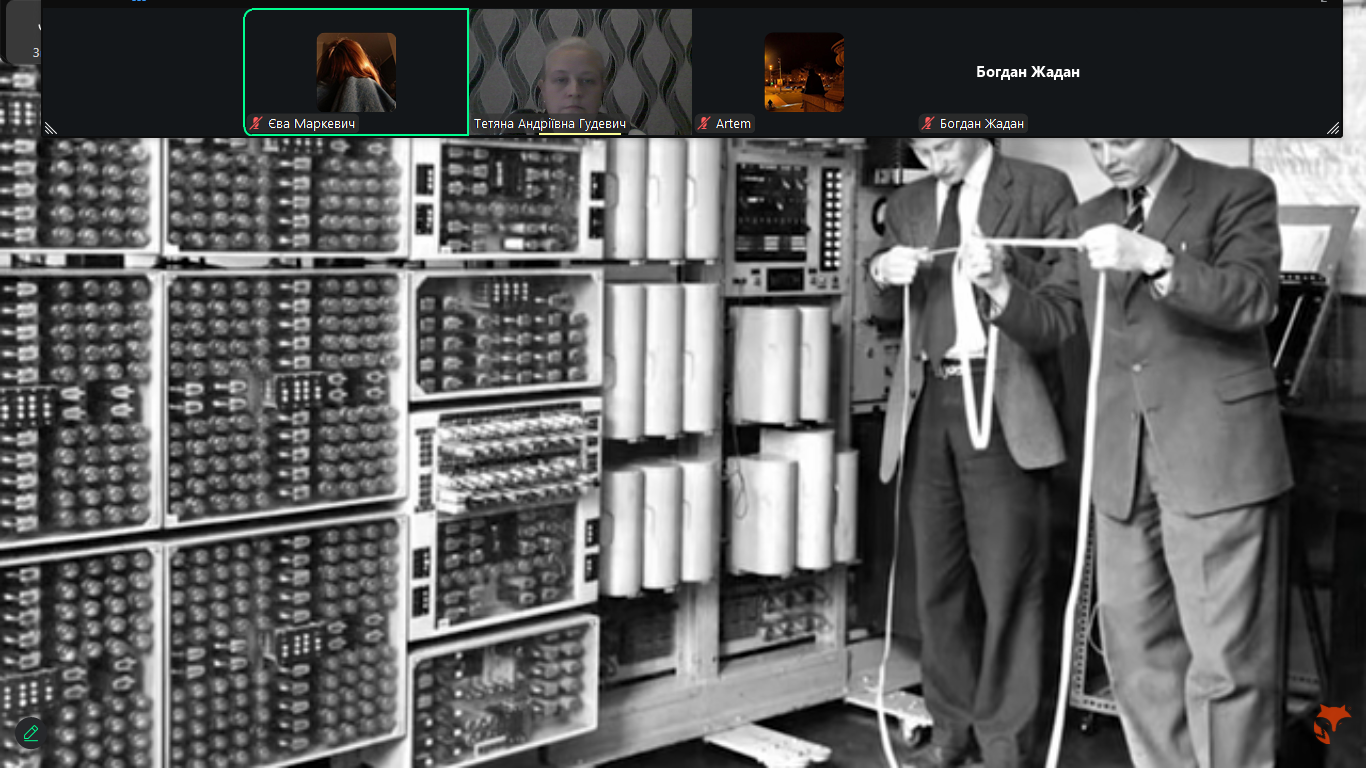Viewport: 1366px width, 768px height.
Task: Click Богдан Жадан's muted microphone icon
Action: click(928, 124)
